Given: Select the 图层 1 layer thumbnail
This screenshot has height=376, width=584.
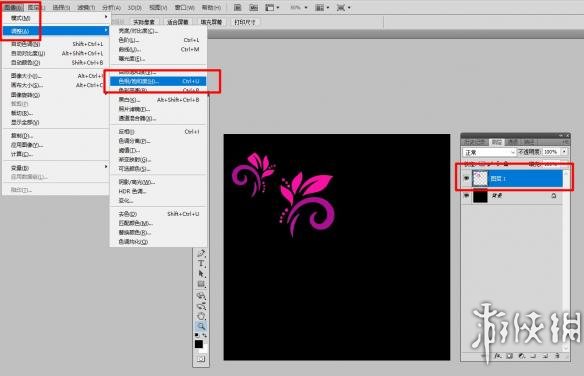Looking at the screenshot, I should click(480, 179).
